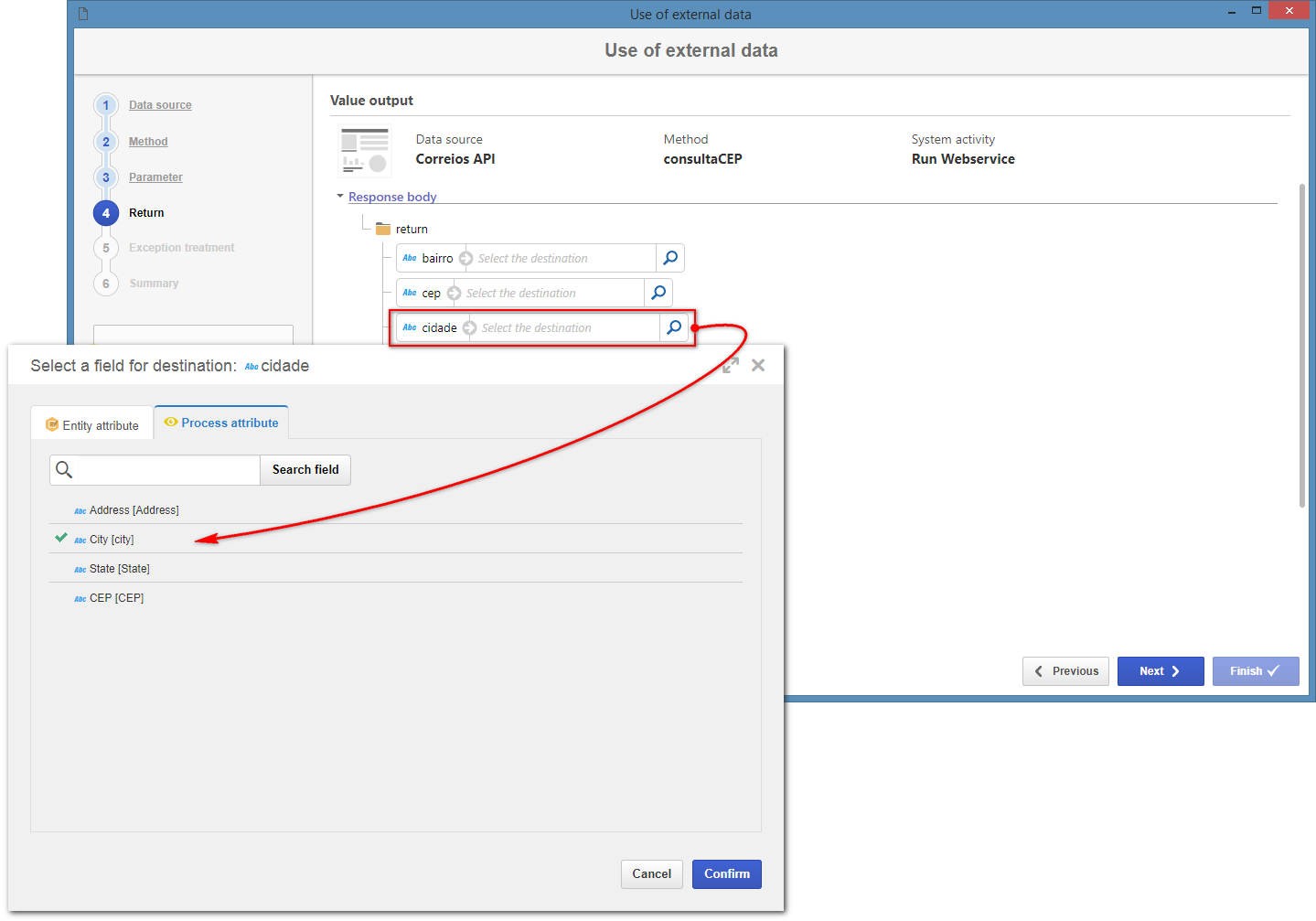Open the Method step link
The width and height of the screenshot is (1316, 921).
[148, 142]
